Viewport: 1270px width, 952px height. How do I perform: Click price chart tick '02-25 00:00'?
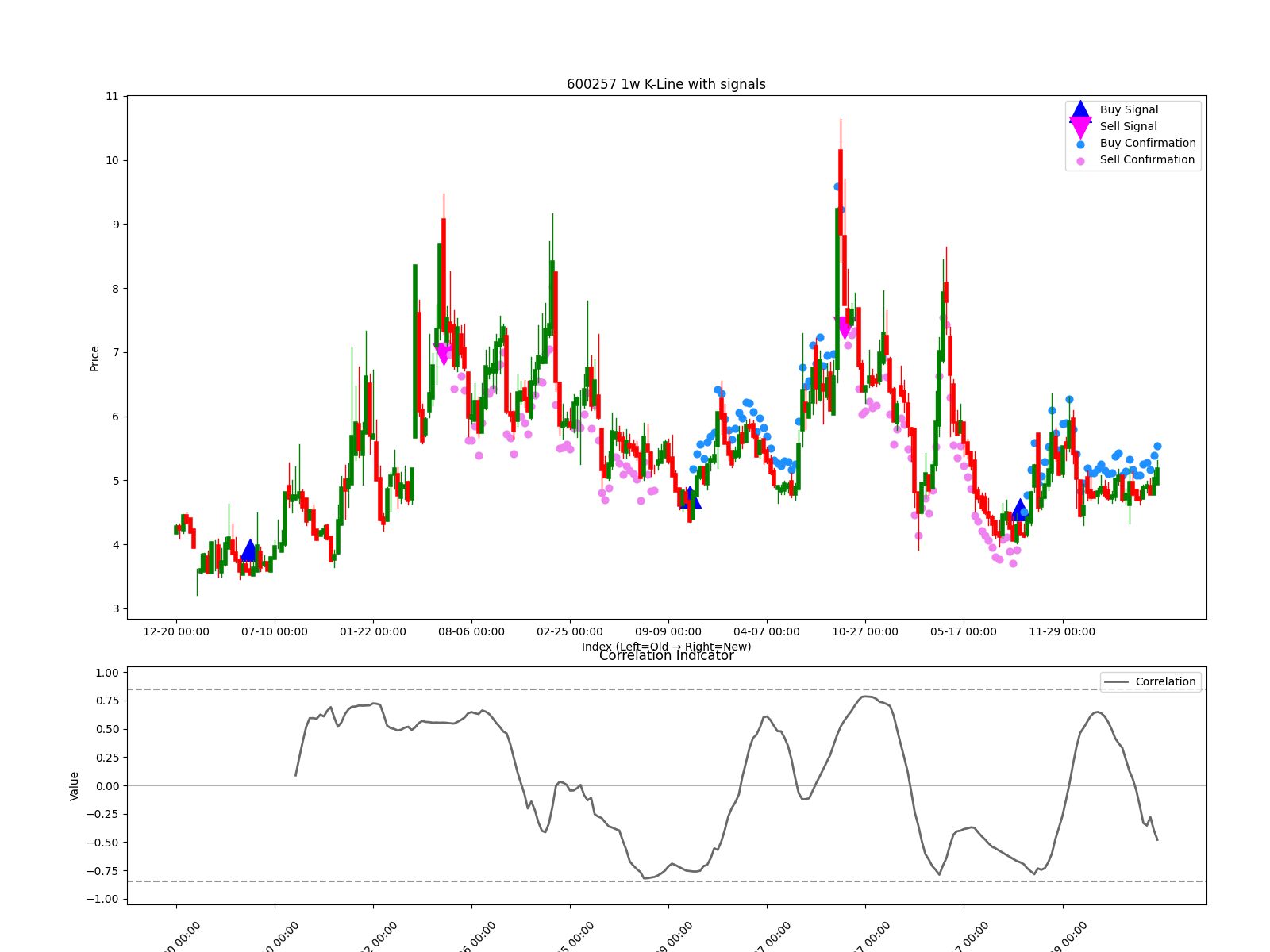coord(570,632)
